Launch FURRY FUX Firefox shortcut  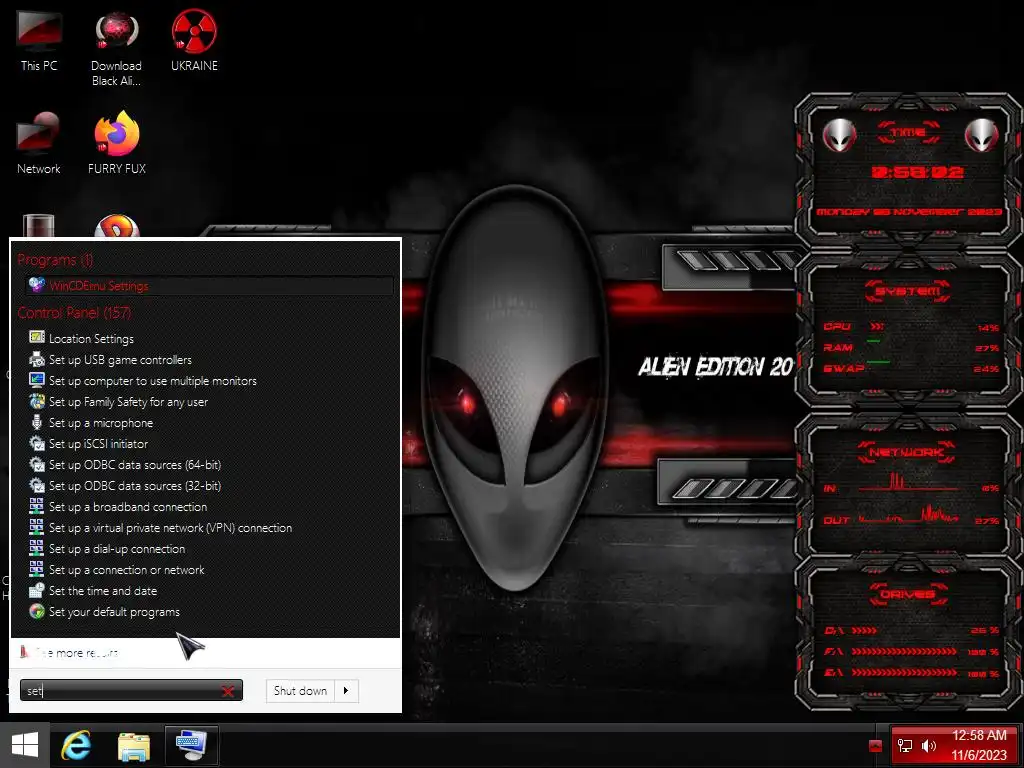[117, 143]
